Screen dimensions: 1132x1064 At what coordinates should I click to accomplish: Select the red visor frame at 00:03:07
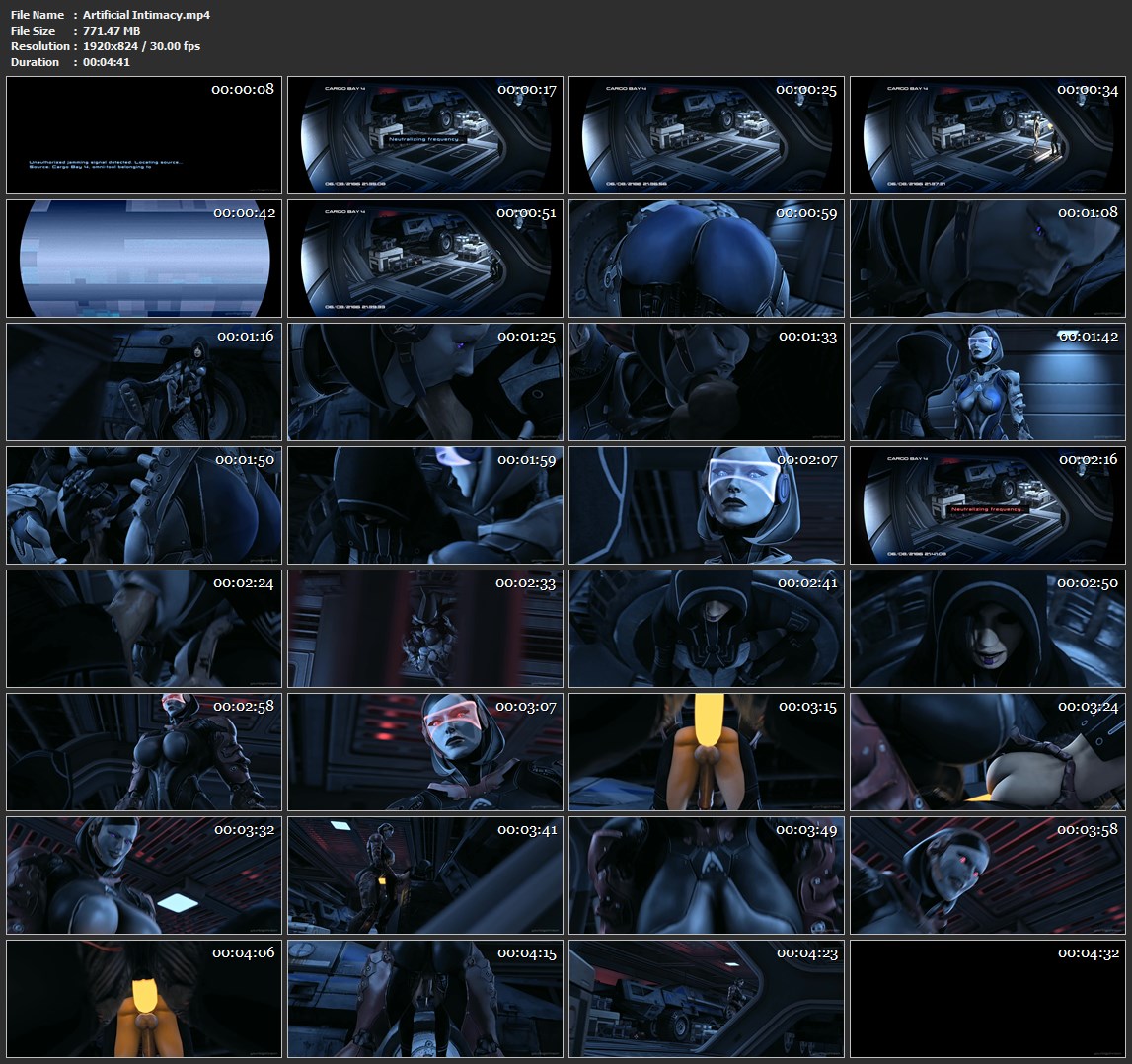(424, 752)
